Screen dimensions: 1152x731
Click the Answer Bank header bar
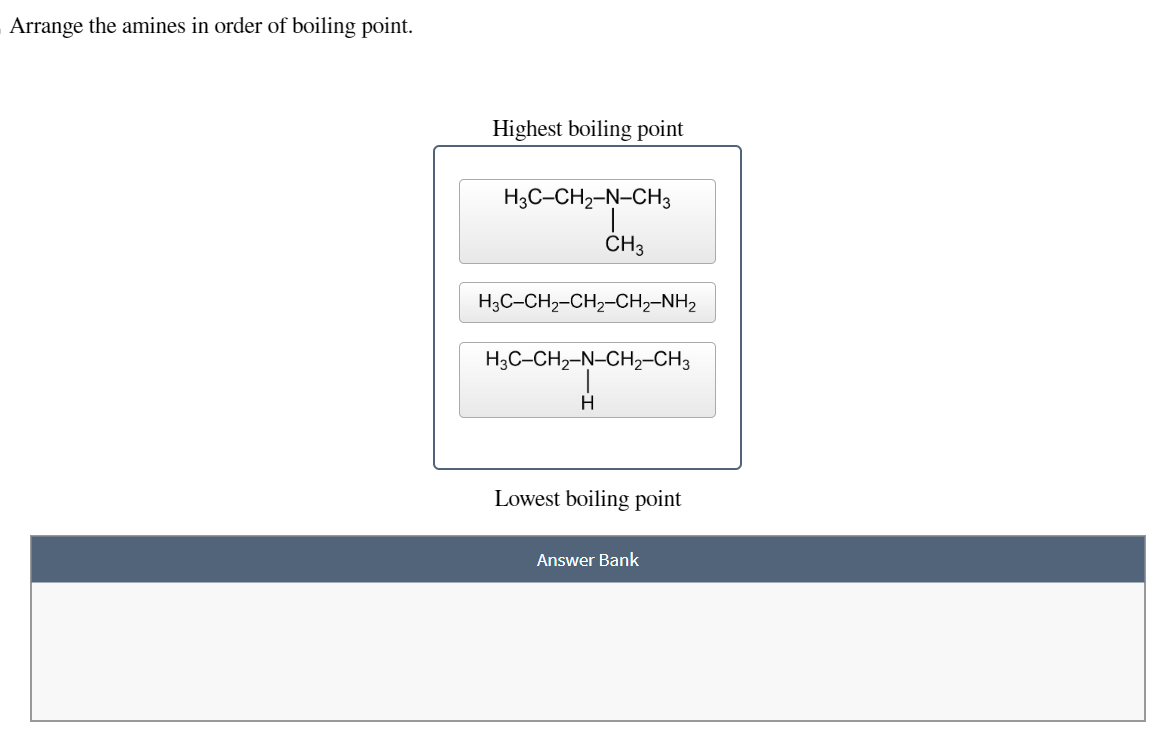point(587,560)
